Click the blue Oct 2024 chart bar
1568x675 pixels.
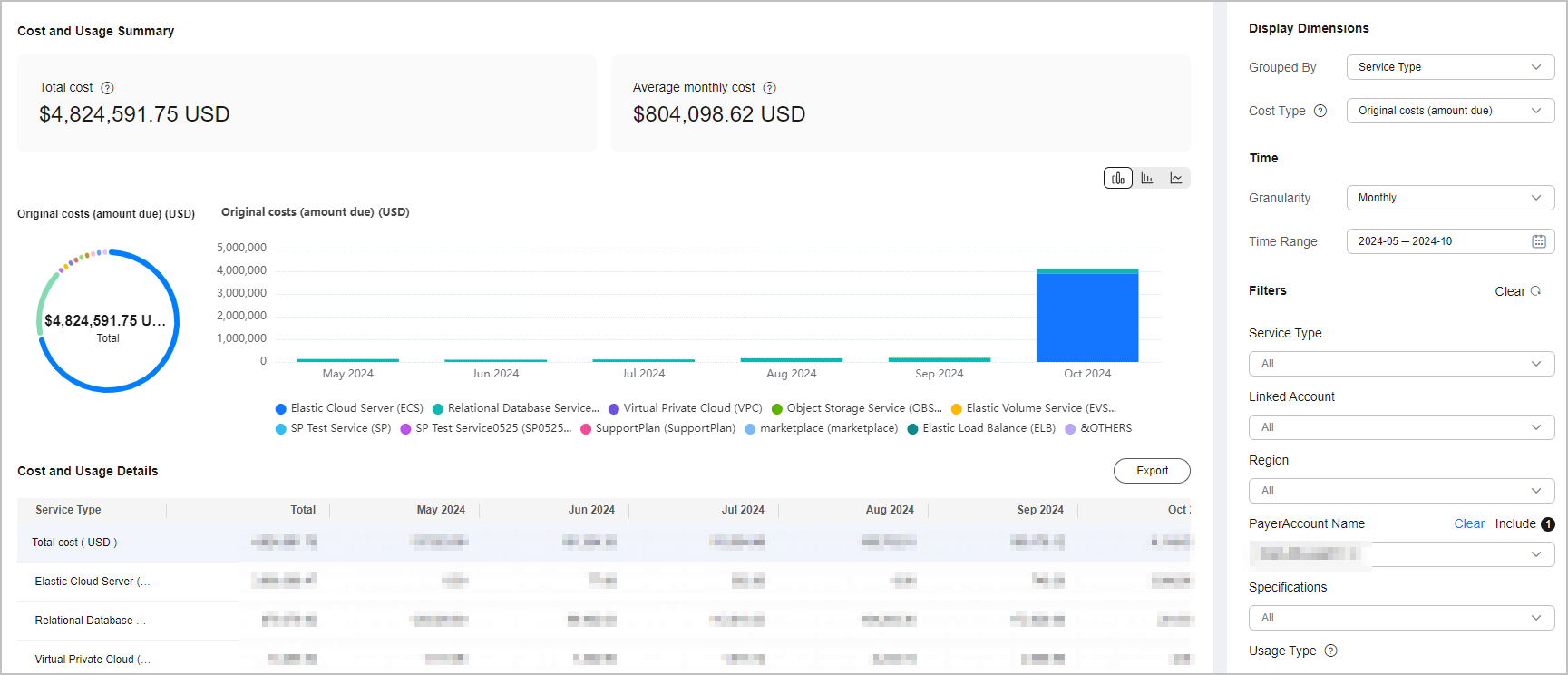click(1086, 318)
